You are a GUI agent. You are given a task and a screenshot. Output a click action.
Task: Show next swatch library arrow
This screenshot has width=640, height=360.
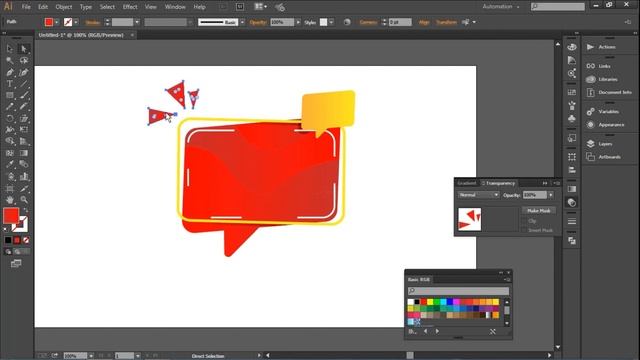(437, 331)
